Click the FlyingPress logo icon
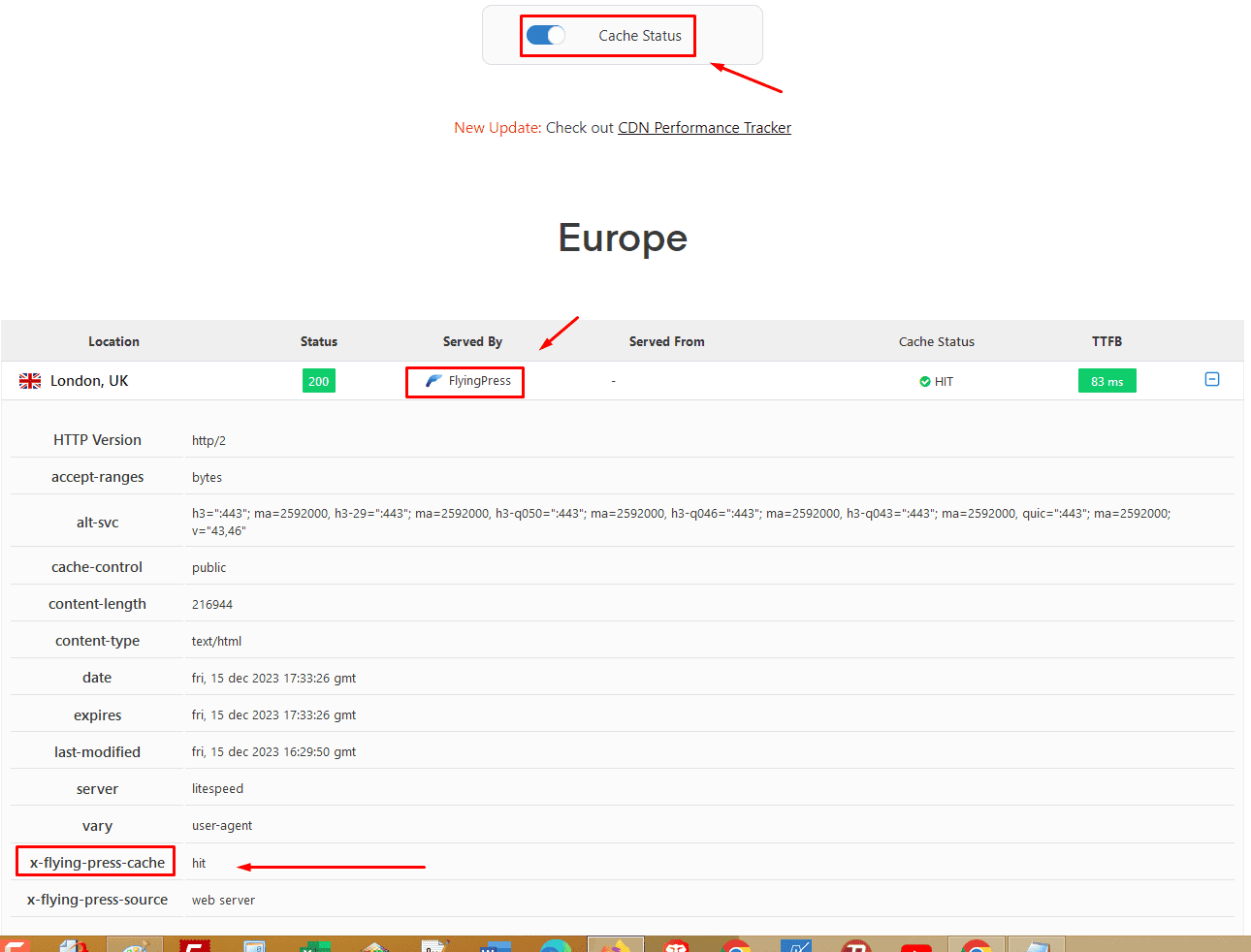1251x952 pixels. [433, 381]
